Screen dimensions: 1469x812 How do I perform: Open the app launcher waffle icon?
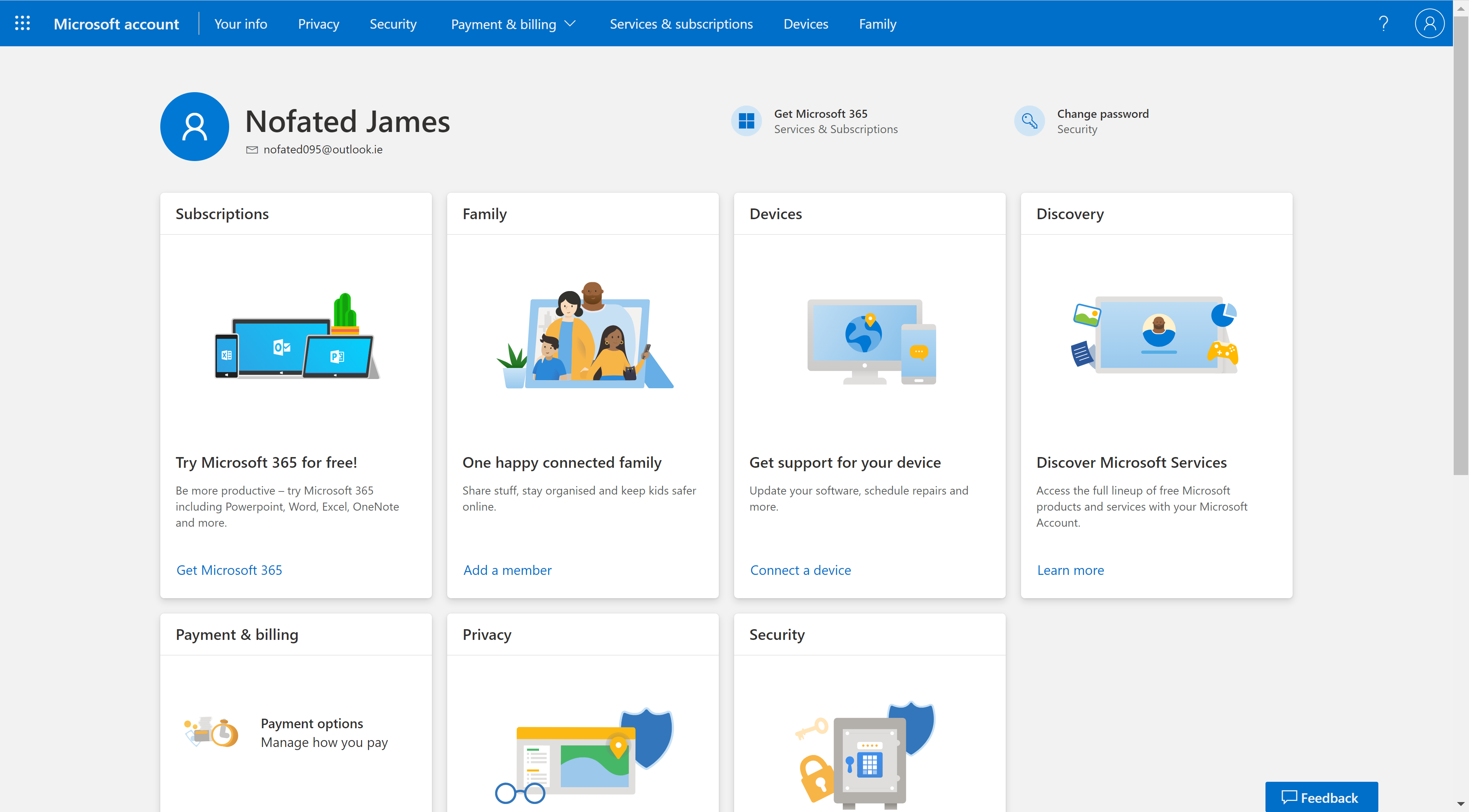(22, 23)
